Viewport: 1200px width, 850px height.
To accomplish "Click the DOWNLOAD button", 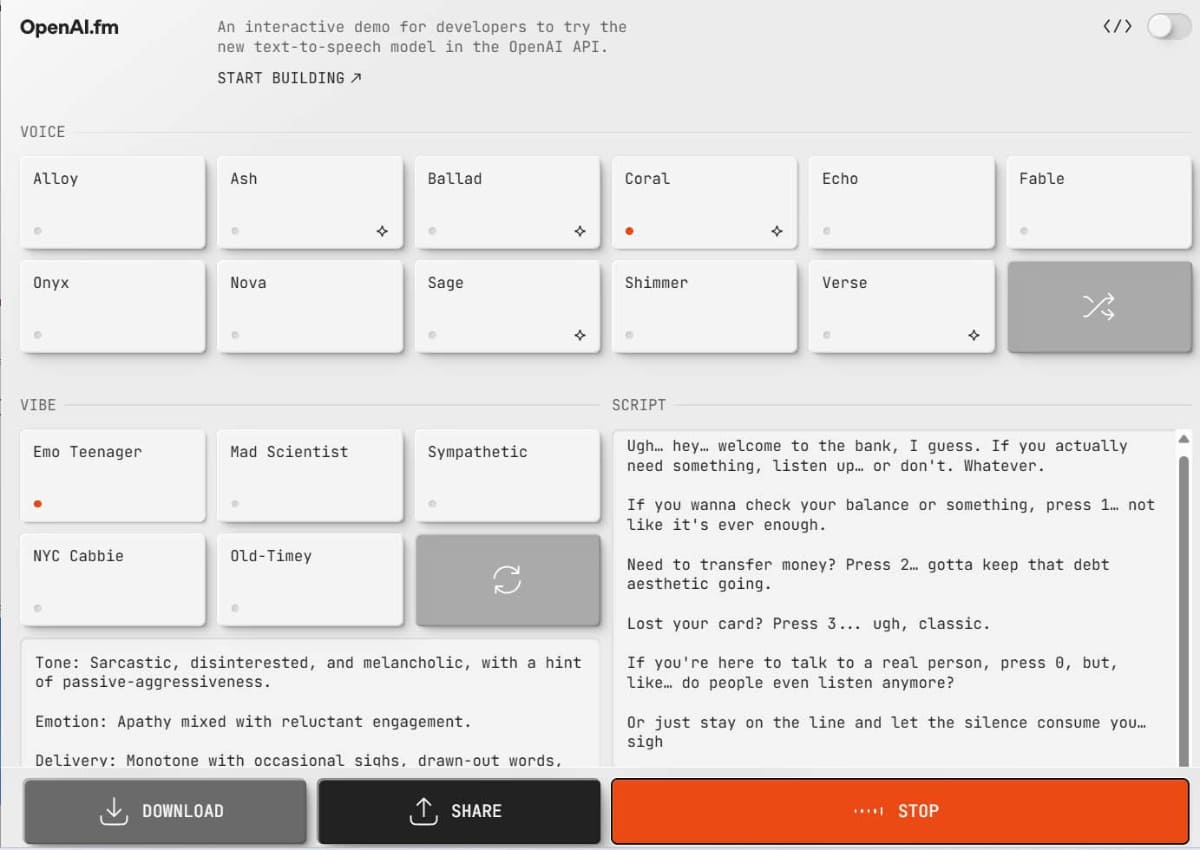I will point(165,811).
